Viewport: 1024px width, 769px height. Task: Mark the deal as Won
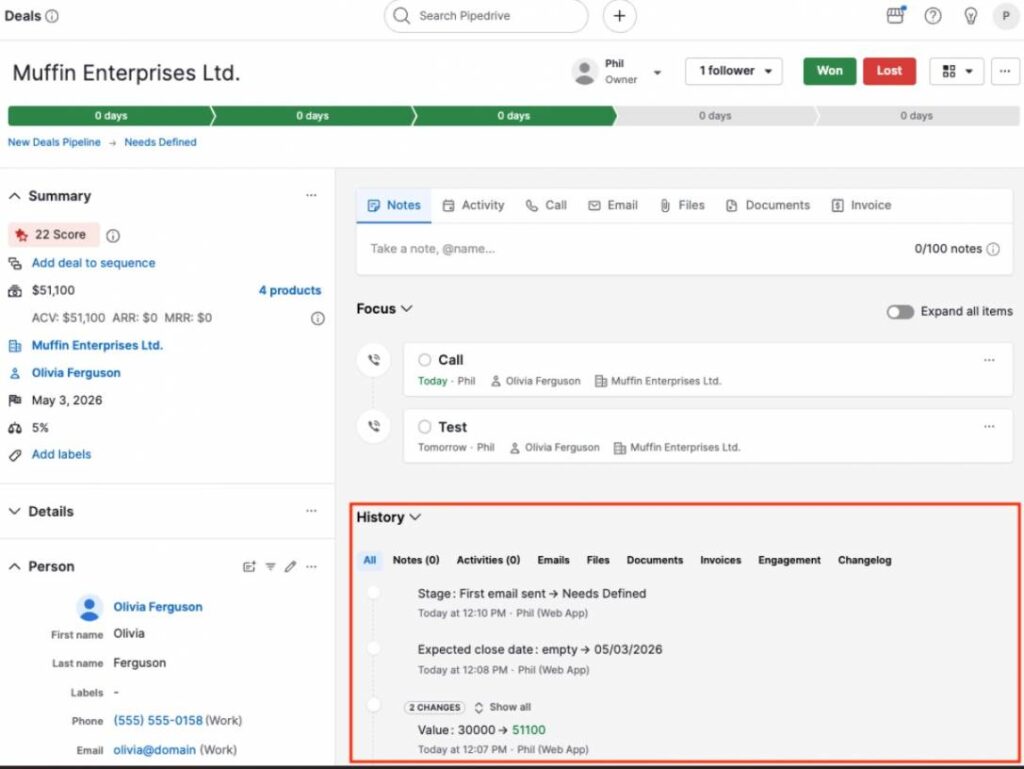click(829, 71)
